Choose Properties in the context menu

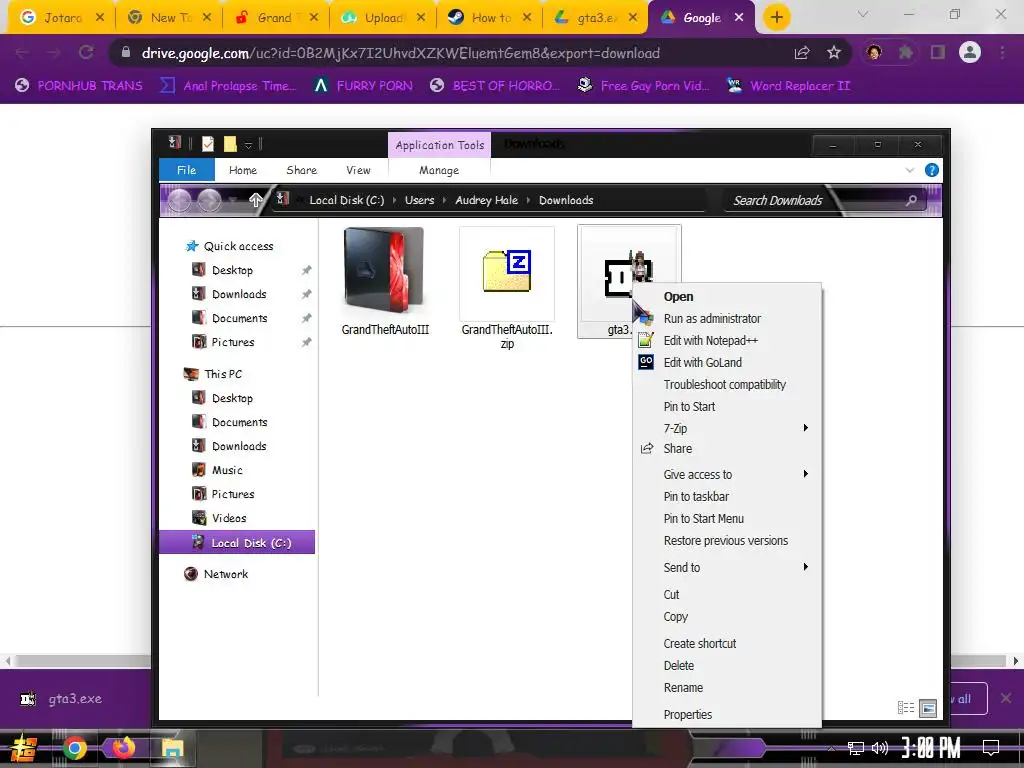[x=727, y=714]
